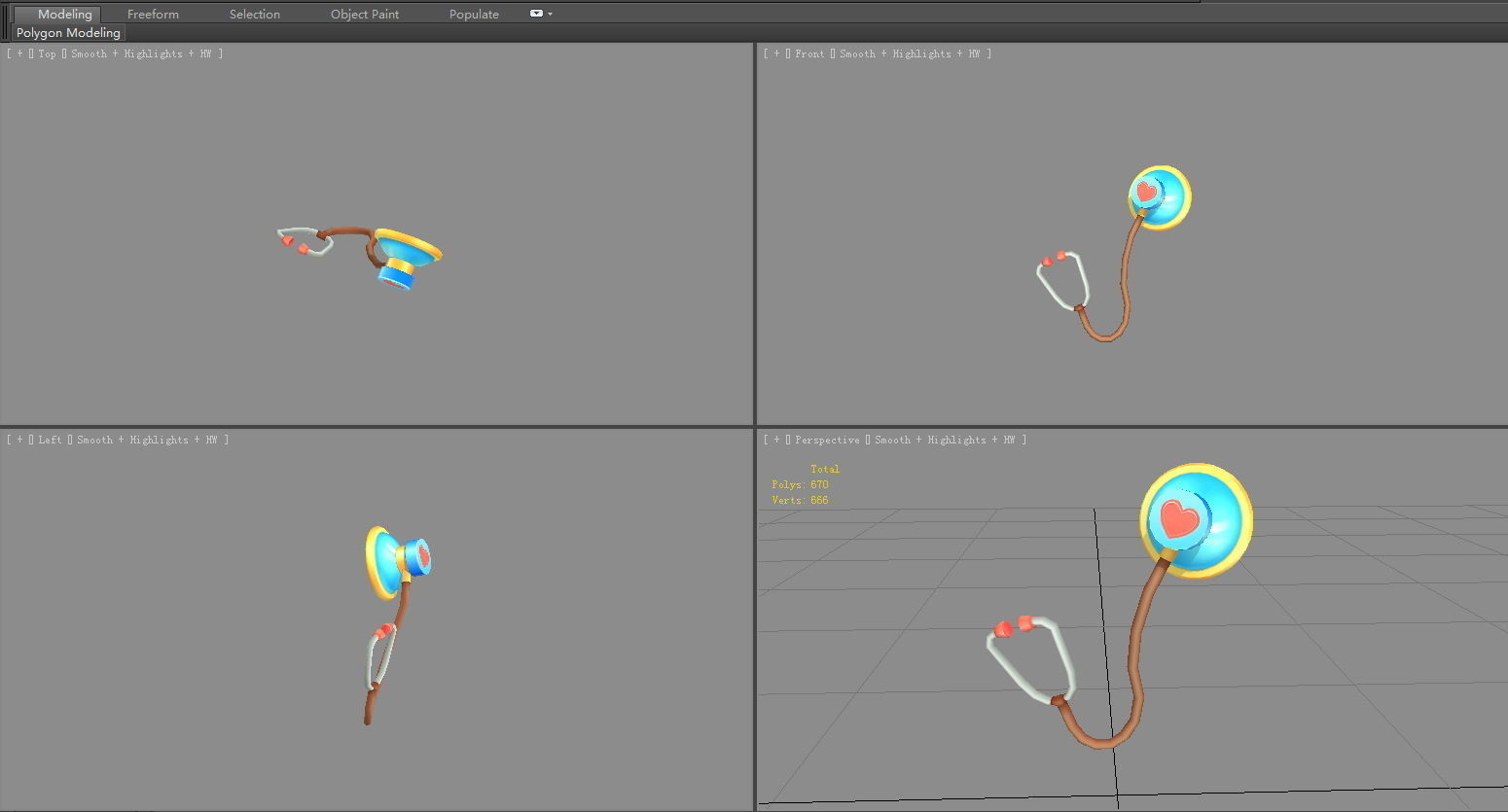Screen dimensions: 1508x812
Task: Open the Front viewport general menu plus sign
Action: [774, 53]
